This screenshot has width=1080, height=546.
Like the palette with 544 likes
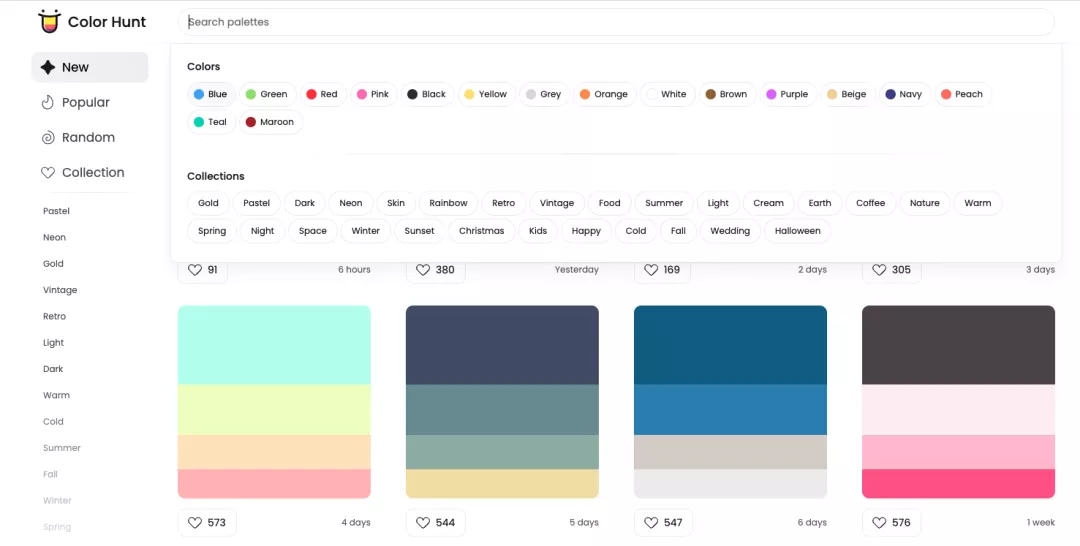[x=435, y=523]
